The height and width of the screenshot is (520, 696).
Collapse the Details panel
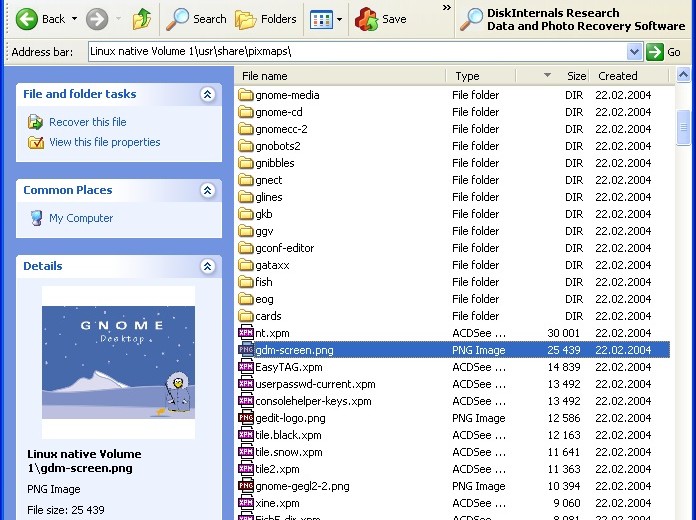[x=207, y=266]
